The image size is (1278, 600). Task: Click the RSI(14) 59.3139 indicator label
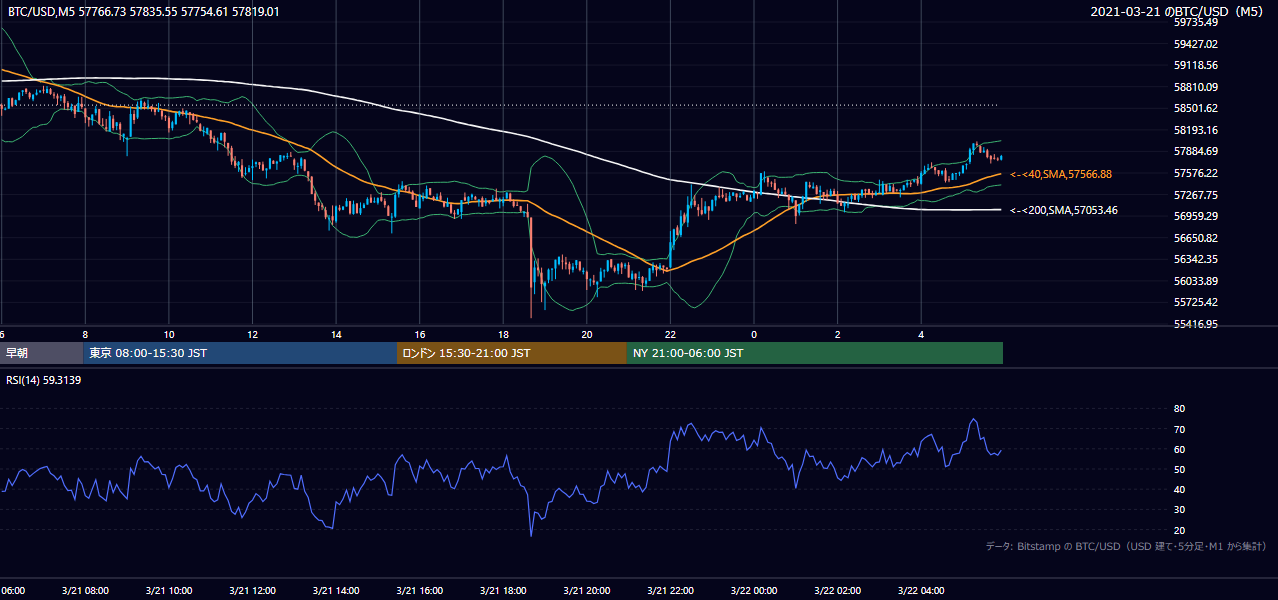click(x=44, y=380)
